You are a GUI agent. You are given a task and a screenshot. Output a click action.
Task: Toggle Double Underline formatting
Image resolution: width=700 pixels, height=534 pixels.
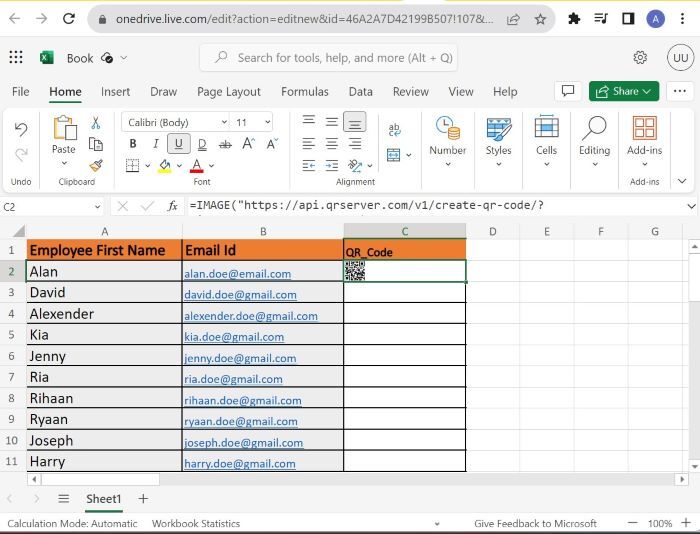tap(202, 144)
